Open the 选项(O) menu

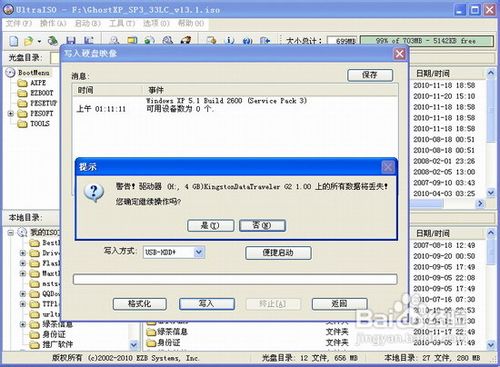156,23
